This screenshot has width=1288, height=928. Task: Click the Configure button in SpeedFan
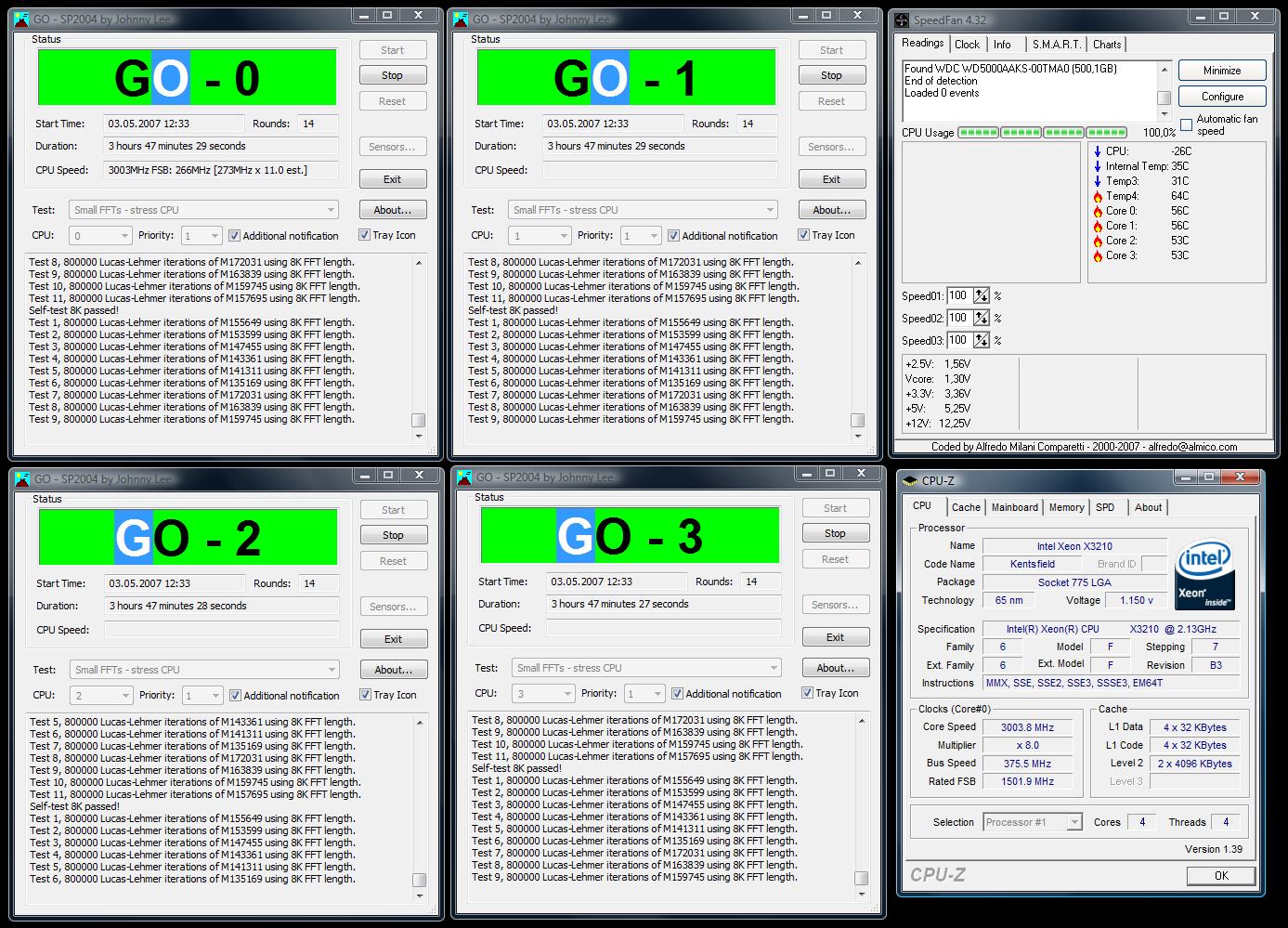(1223, 97)
